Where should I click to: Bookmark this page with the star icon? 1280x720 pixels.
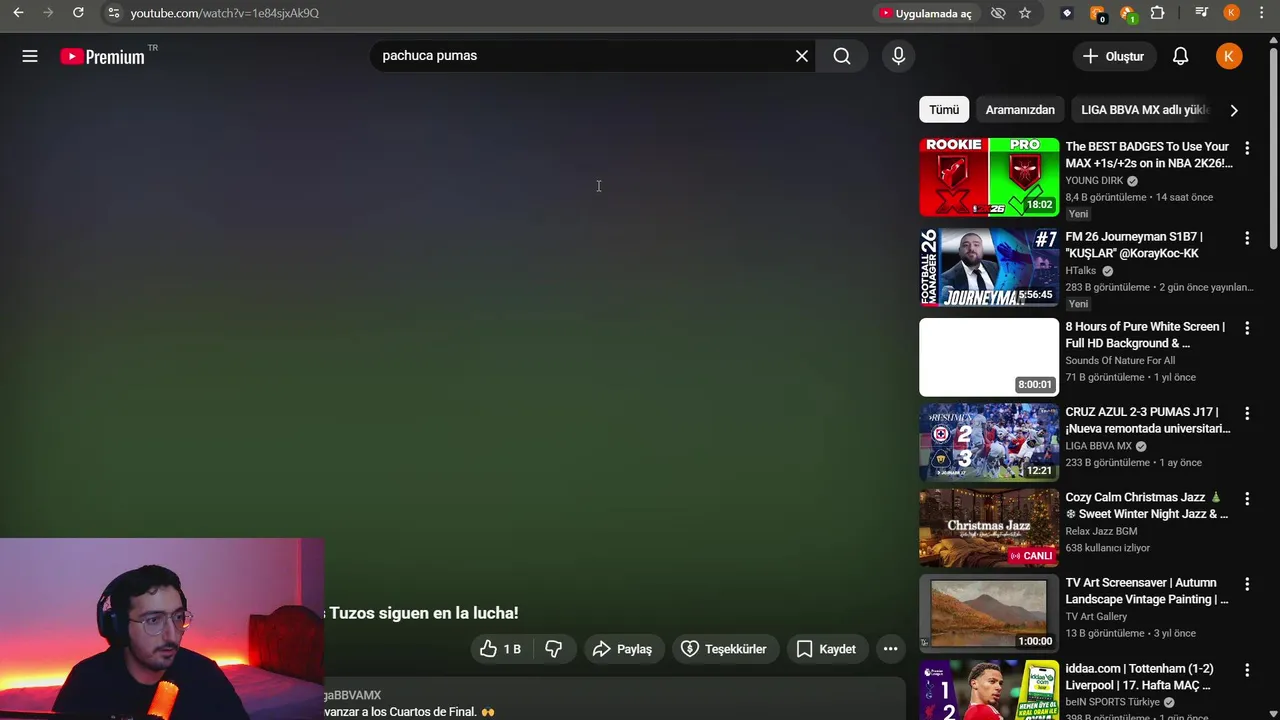click(1025, 13)
